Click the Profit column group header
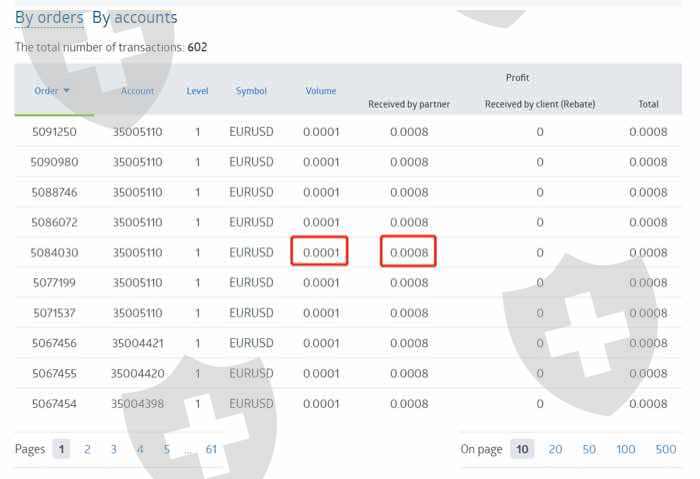The width and height of the screenshot is (700, 479). (517, 78)
